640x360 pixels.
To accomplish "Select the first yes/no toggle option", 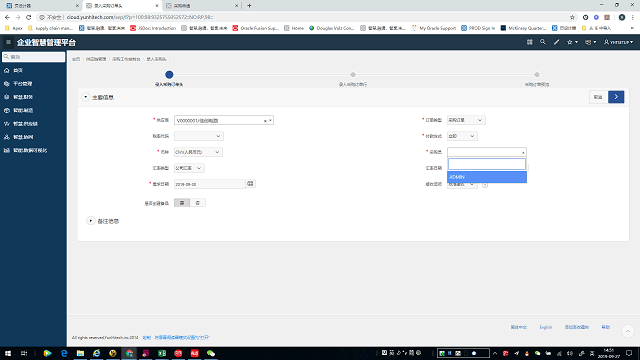I will click(x=182, y=203).
